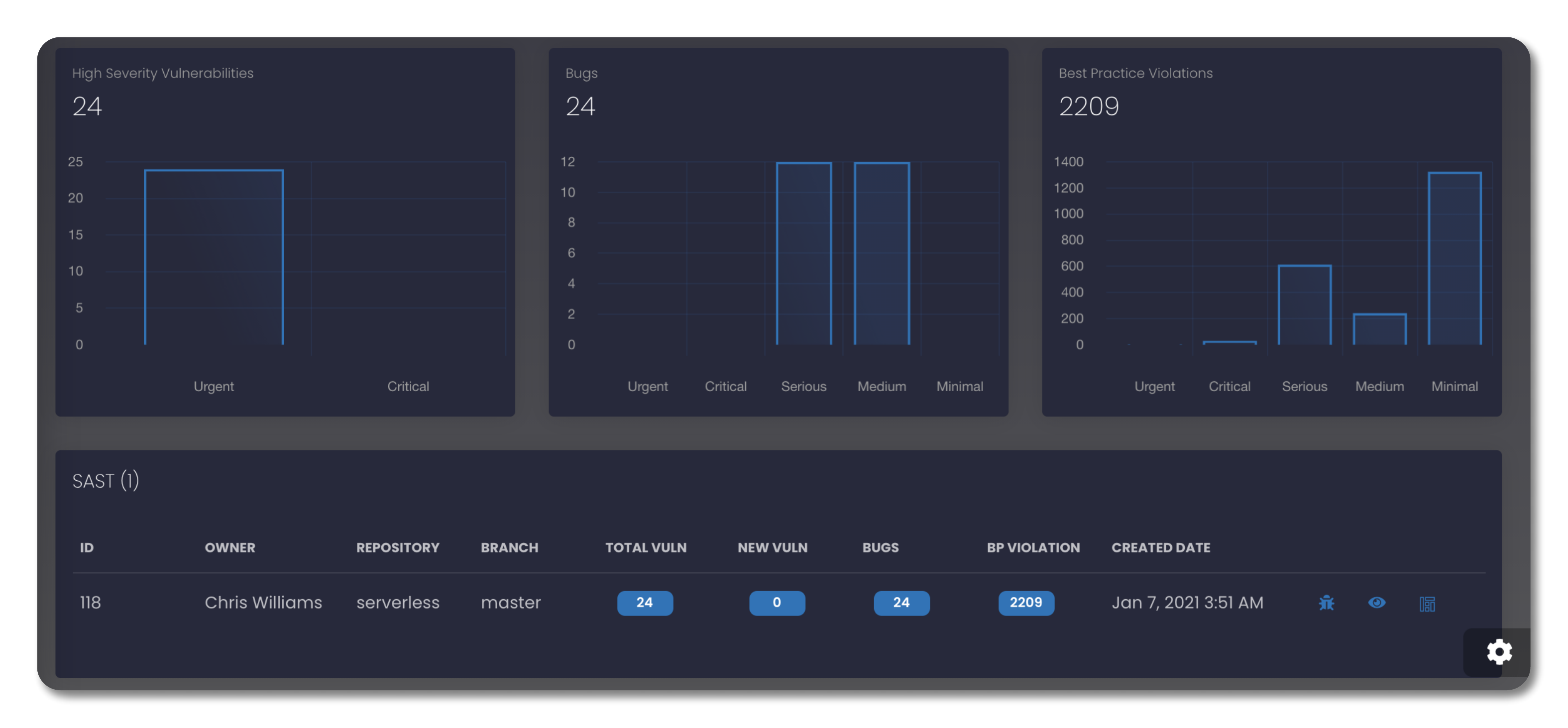Viewport: 1568px width, 728px height.
Task: Select the serverless repository cell
Action: [x=398, y=603]
